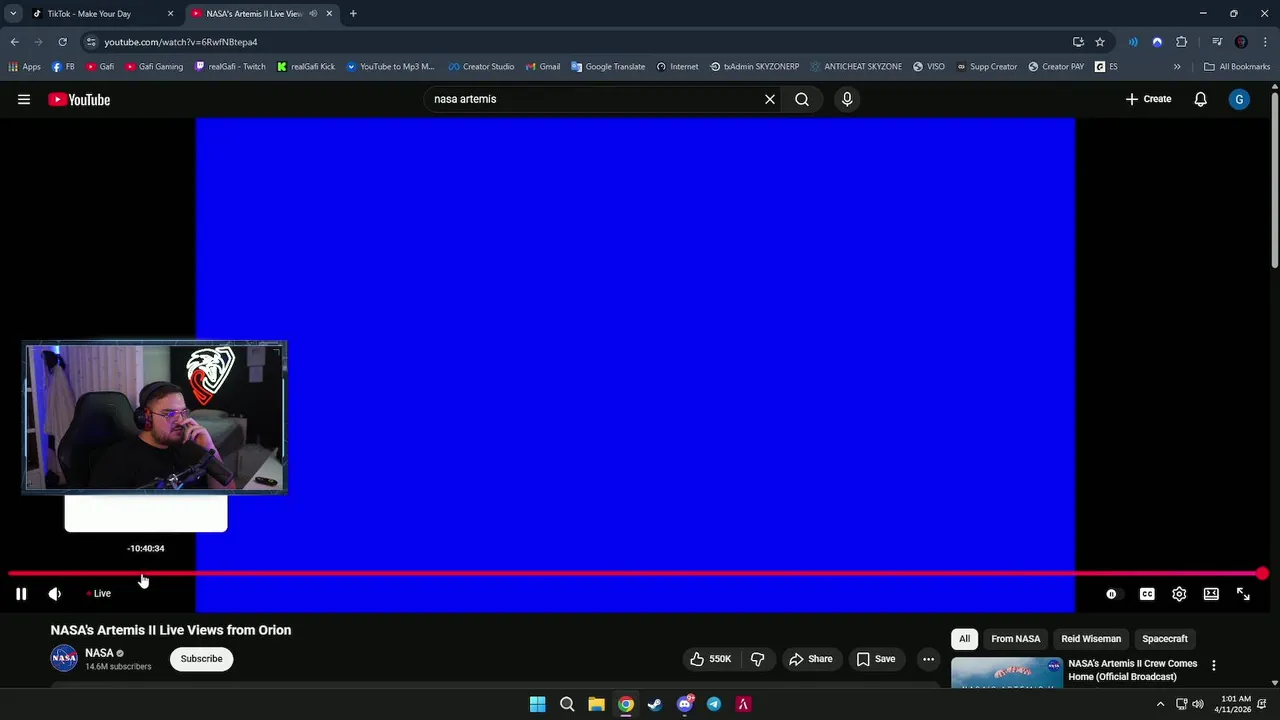Subscribe to the NASA channel
Viewport: 1280px width, 720px height.
tap(201, 659)
